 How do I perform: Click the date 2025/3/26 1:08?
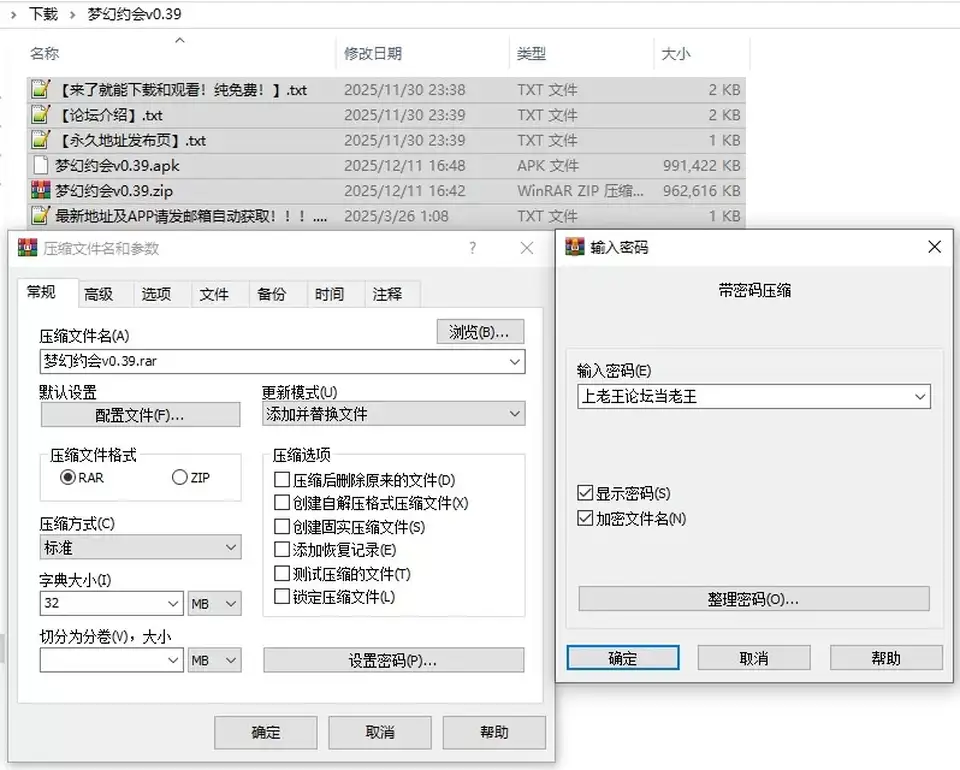point(396,215)
